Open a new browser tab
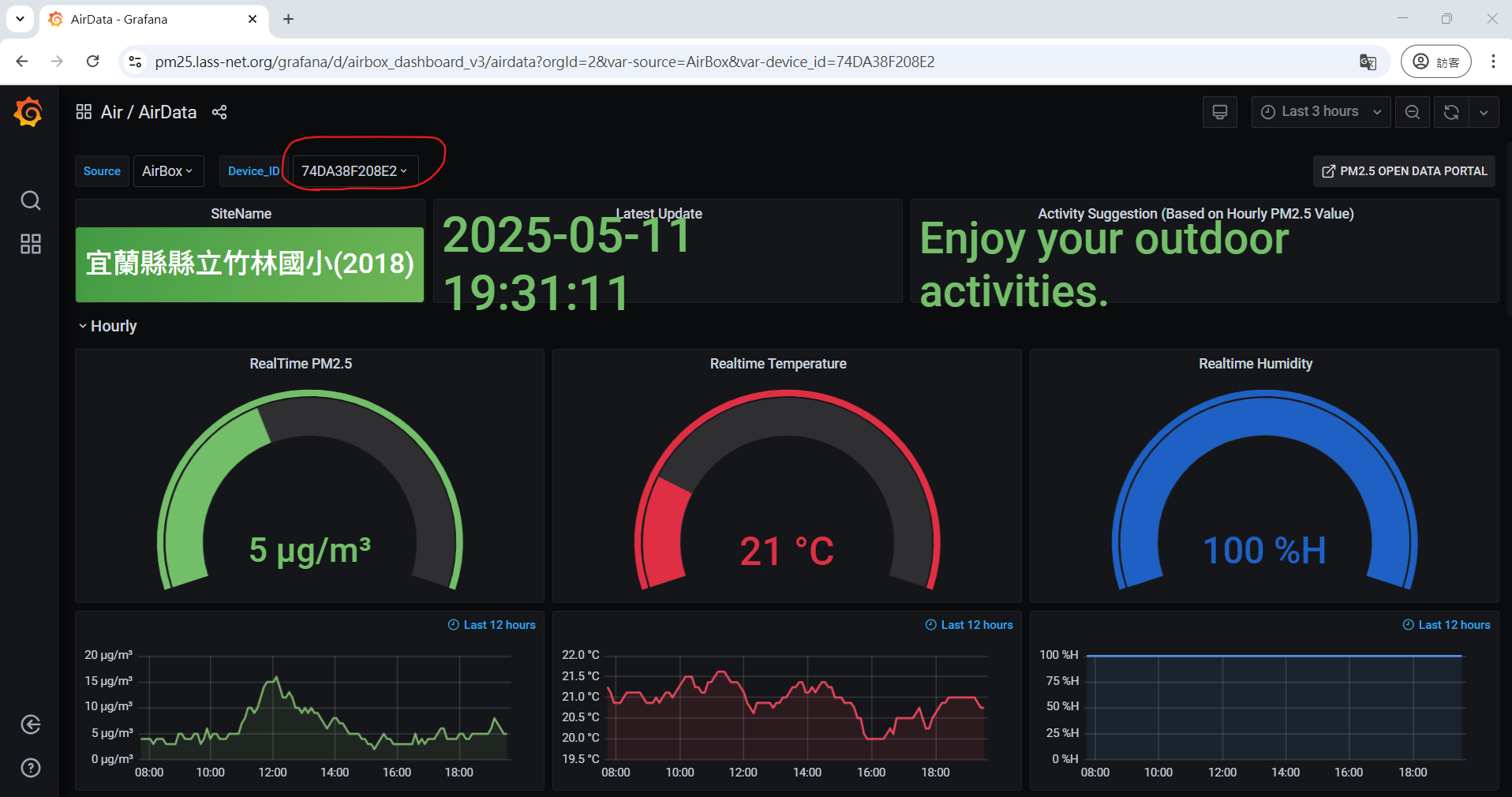Image resolution: width=1512 pixels, height=797 pixels. (289, 19)
